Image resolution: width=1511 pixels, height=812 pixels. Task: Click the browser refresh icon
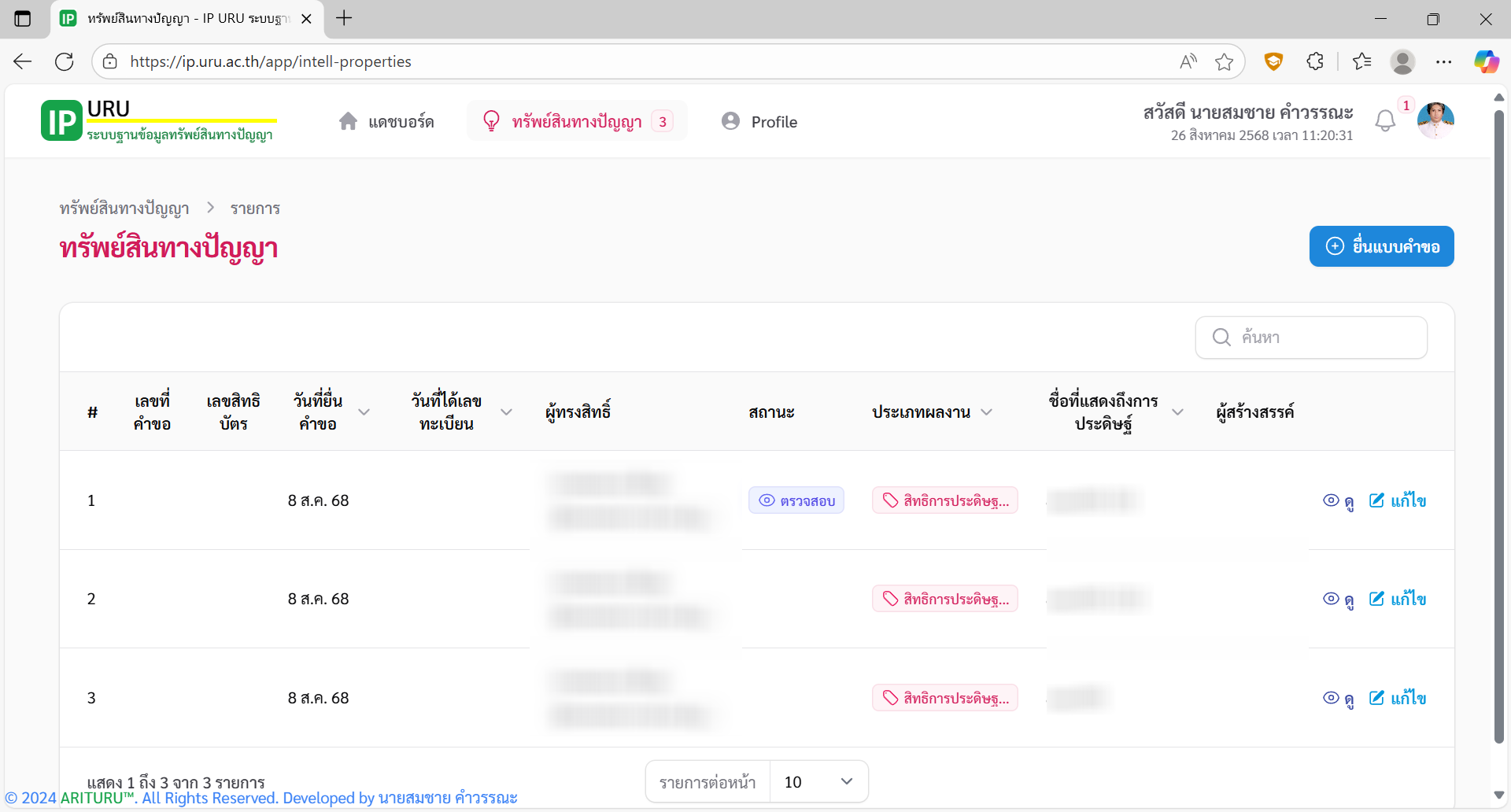click(x=65, y=61)
